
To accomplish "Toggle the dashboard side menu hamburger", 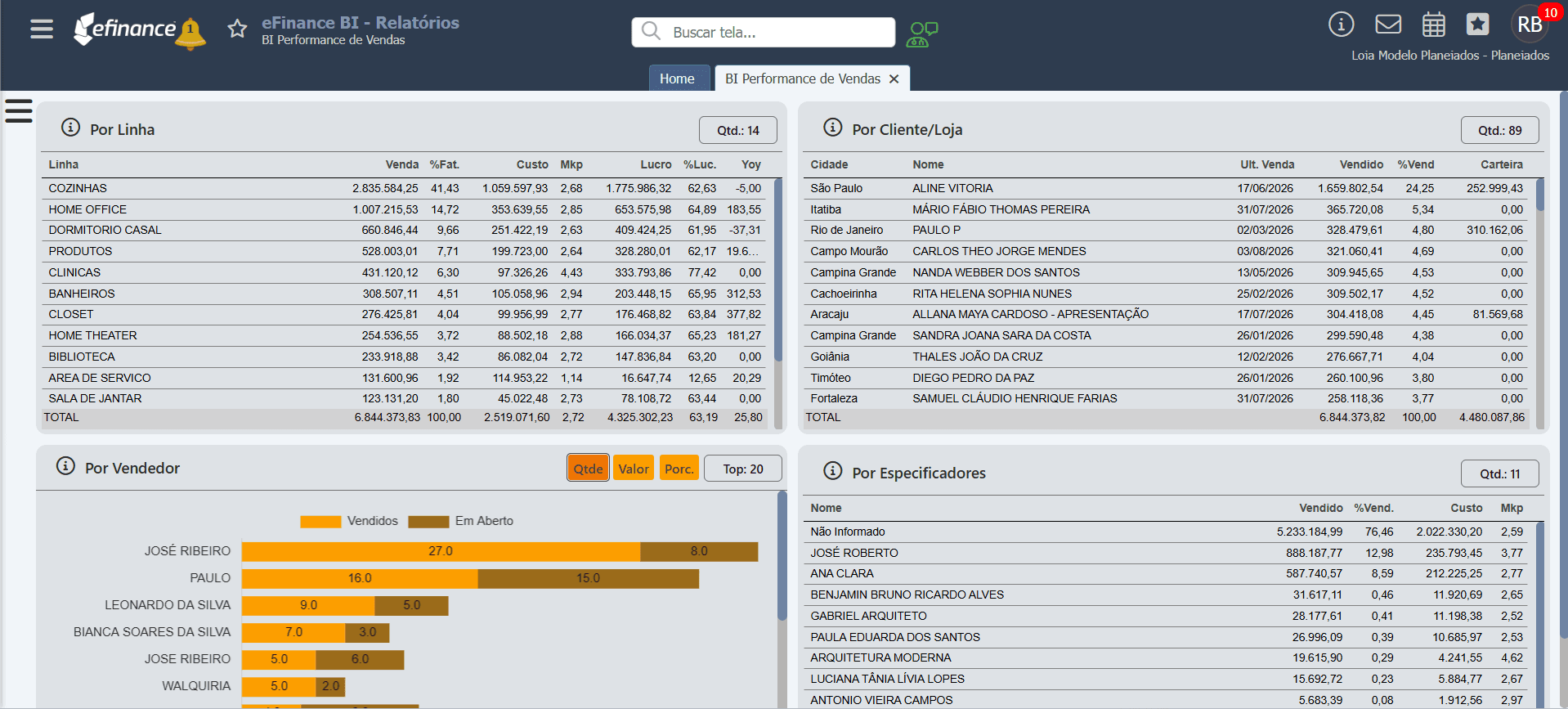I will (x=18, y=110).
